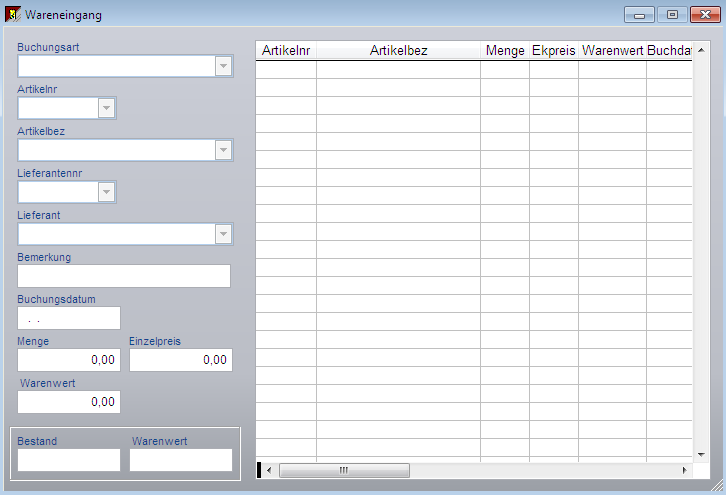Click the horizontal scroll left arrow
This screenshot has width=726, height=495.
pyautogui.click(x=269, y=470)
